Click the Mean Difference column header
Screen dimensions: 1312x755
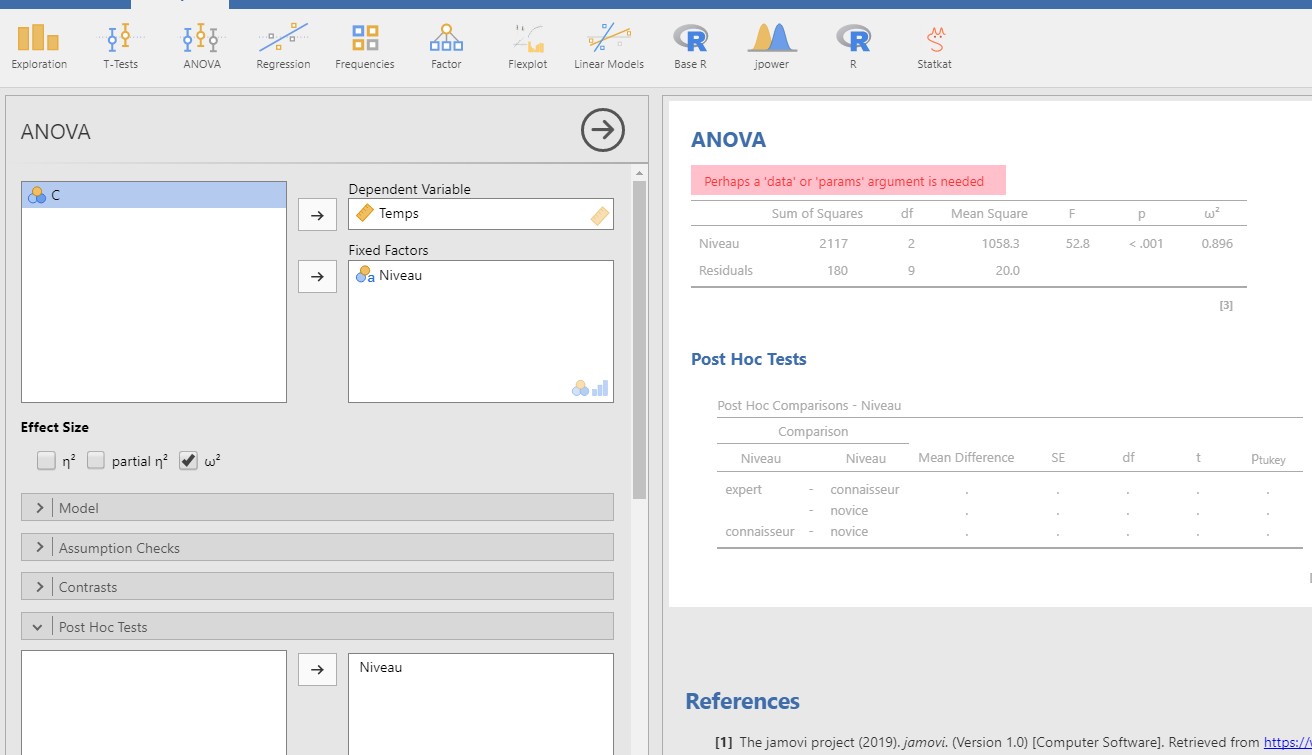[x=966, y=457]
